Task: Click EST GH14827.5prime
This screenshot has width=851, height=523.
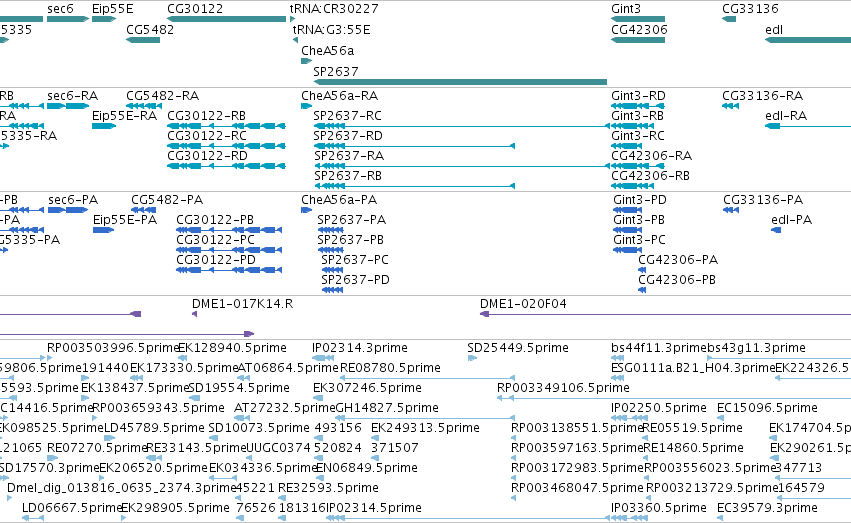Action: [x=424, y=418]
